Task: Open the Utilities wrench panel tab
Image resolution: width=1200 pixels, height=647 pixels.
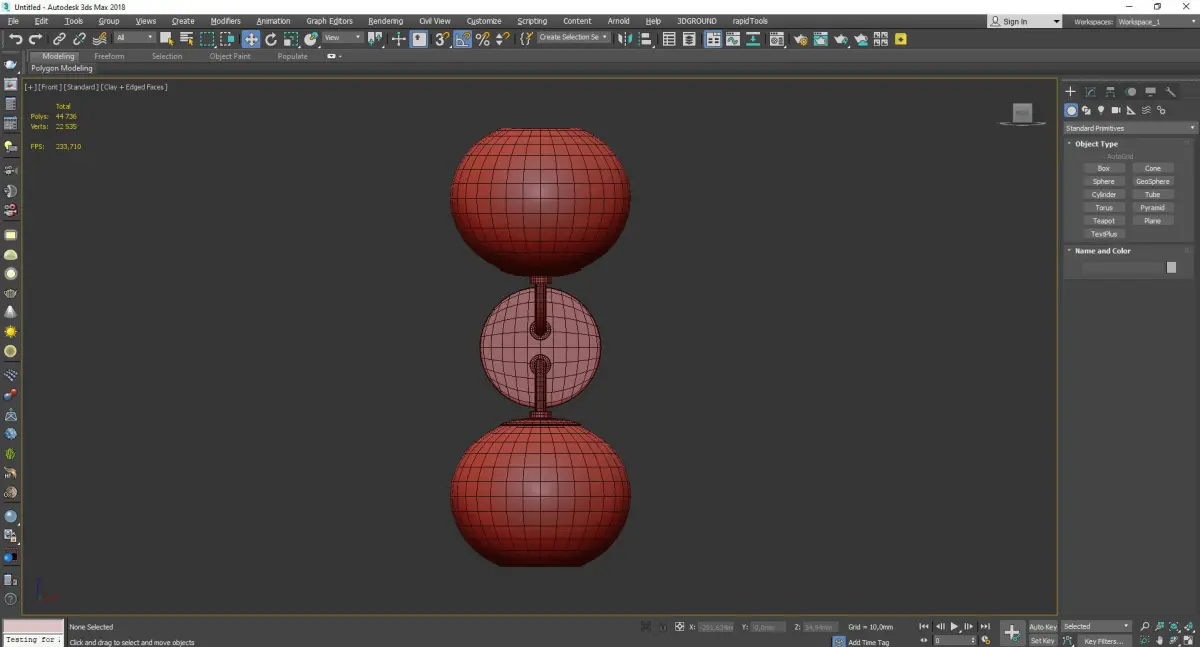Action: 1171,92
